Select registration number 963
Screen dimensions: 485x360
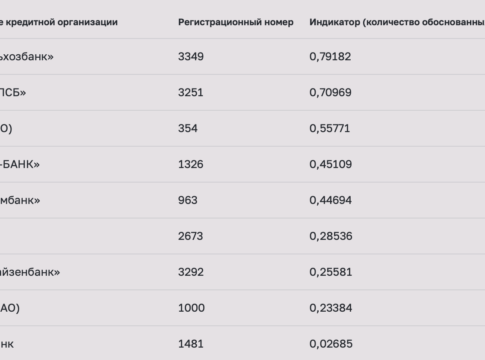[188, 200]
